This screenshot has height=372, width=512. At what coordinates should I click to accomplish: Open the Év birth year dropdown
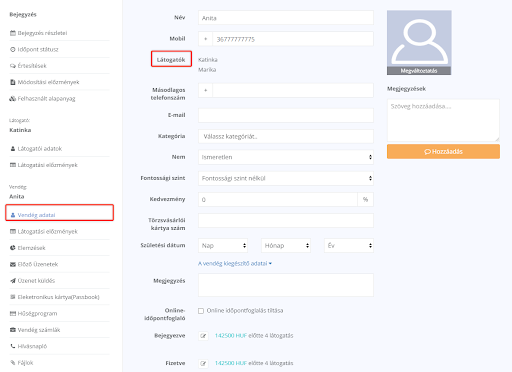click(349, 246)
